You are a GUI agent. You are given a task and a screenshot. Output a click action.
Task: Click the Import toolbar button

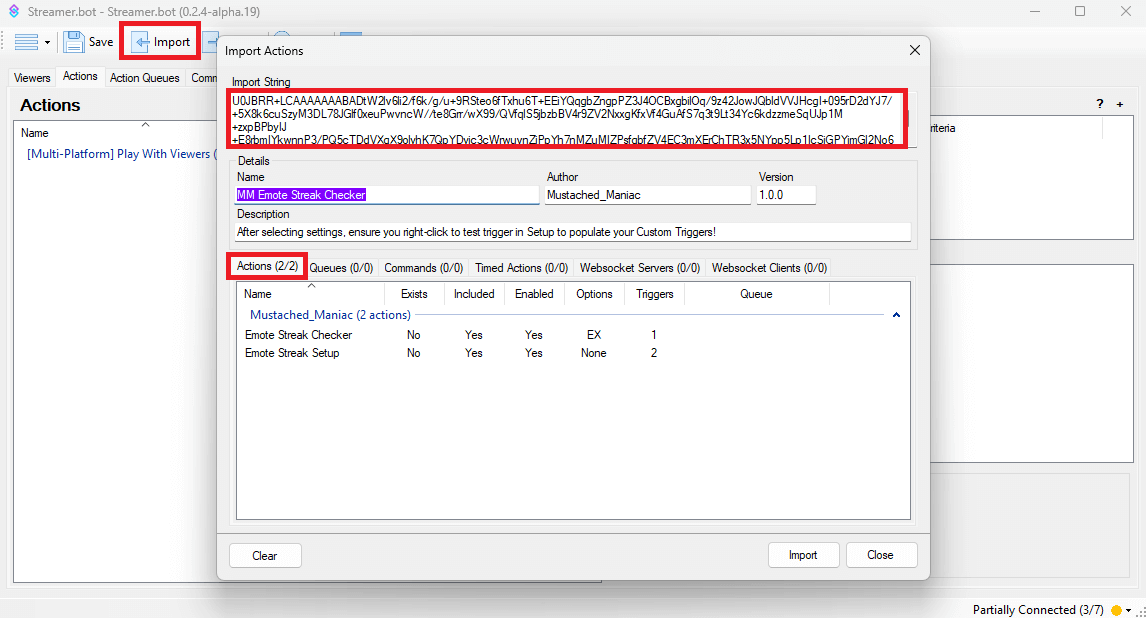pyautogui.click(x=162, y=42)
